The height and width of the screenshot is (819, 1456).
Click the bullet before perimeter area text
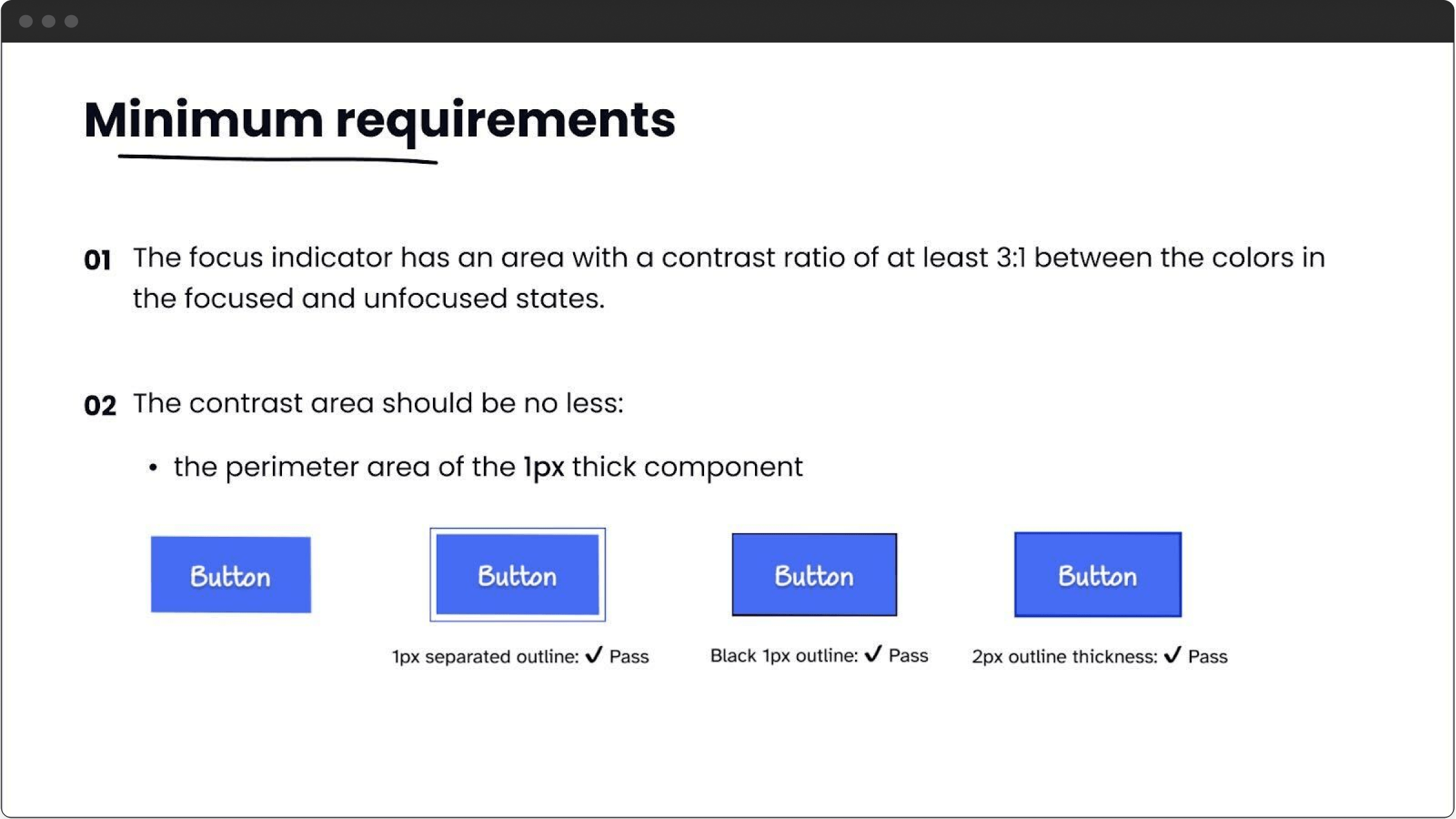click(153, 468)
